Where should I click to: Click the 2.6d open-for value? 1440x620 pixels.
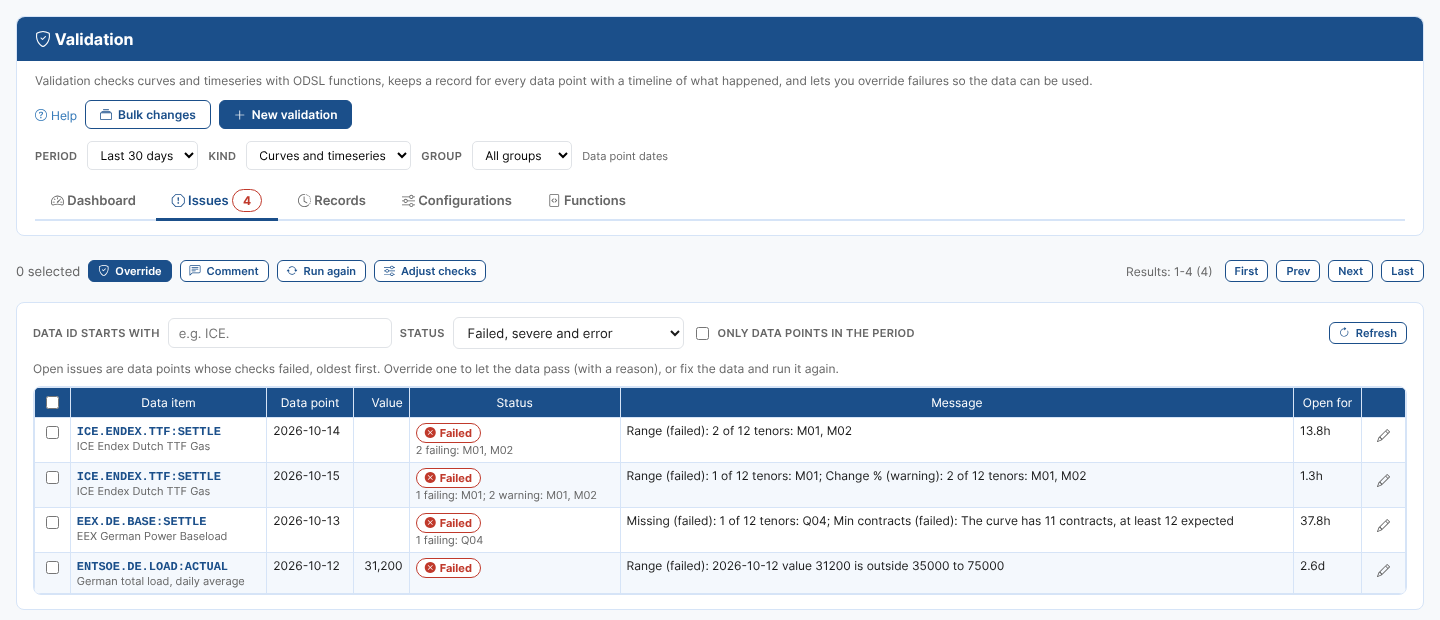1313,566
